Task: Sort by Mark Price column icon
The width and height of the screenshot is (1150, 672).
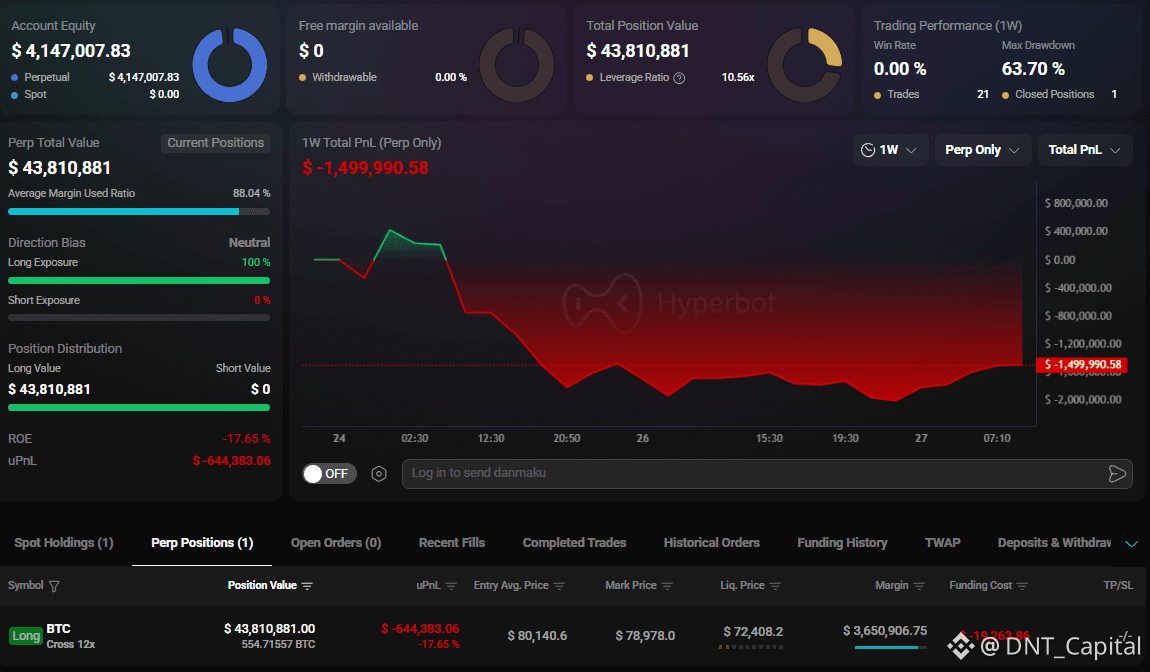Action: point(667,585)
